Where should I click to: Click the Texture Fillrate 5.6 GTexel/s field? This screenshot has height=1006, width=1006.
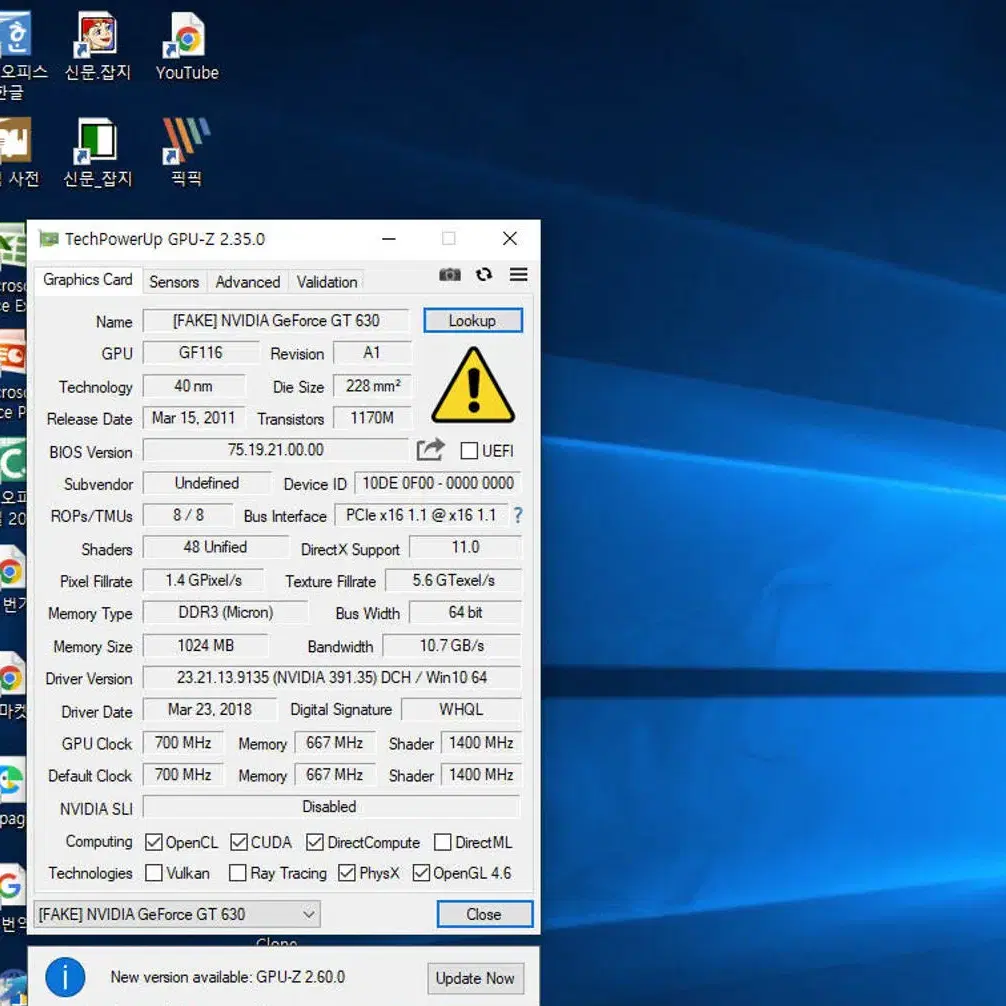454,581
